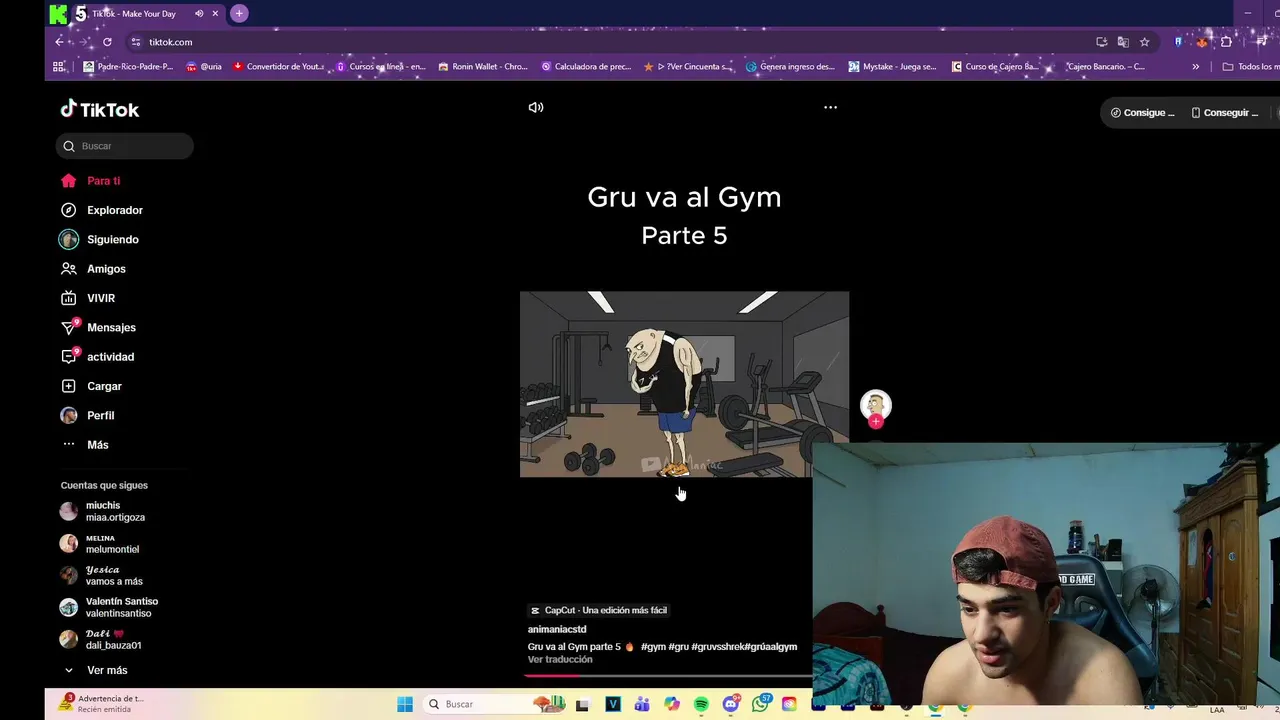Screen dimensions: 1280x720
Task: Open Genera ingreso des... bookmark
Action: 791,67
